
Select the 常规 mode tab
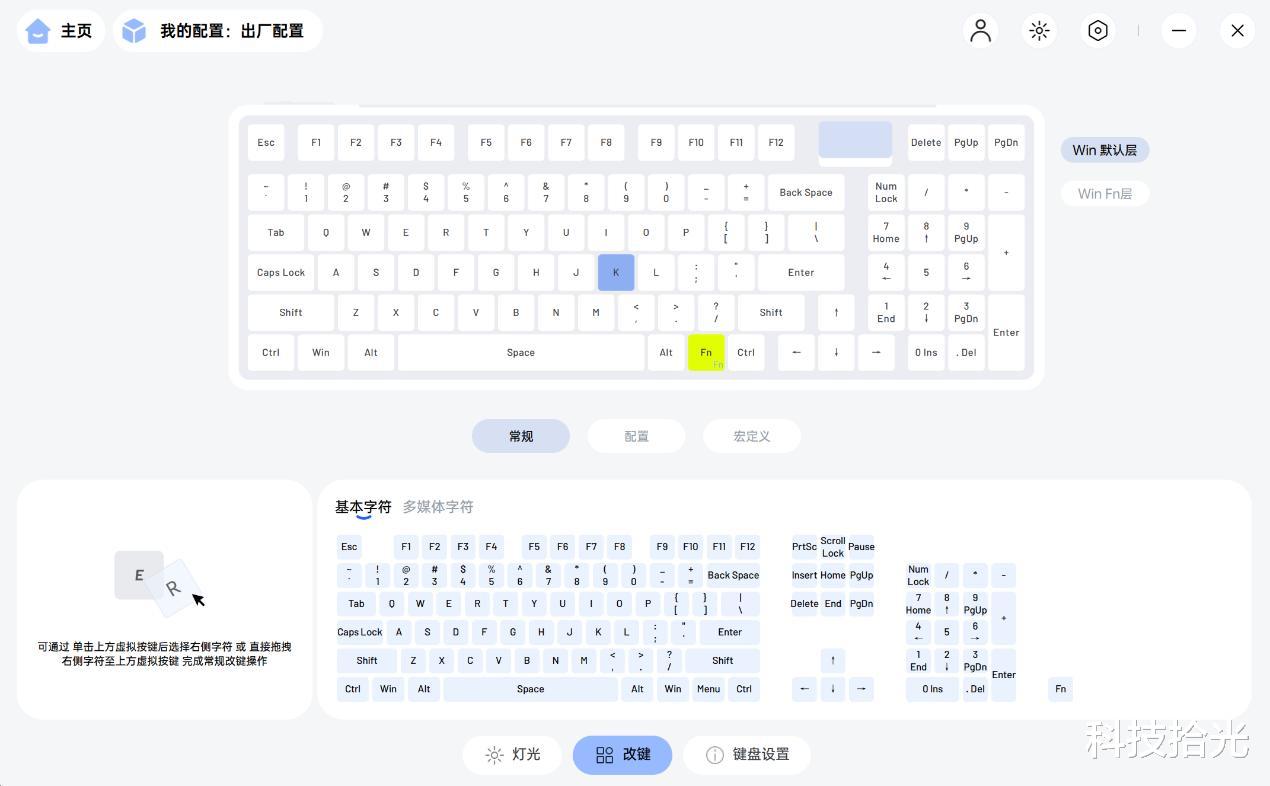click(x=521, y=436)
